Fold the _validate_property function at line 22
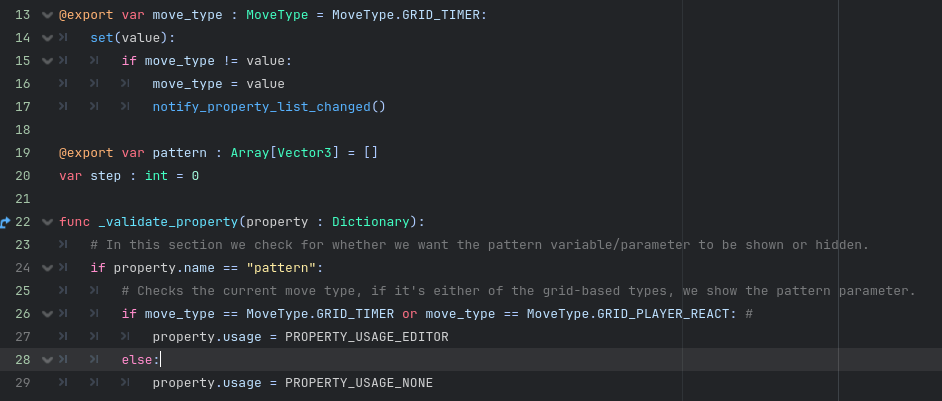The width and height of the screenshot is (942, 401). point(47,222)
